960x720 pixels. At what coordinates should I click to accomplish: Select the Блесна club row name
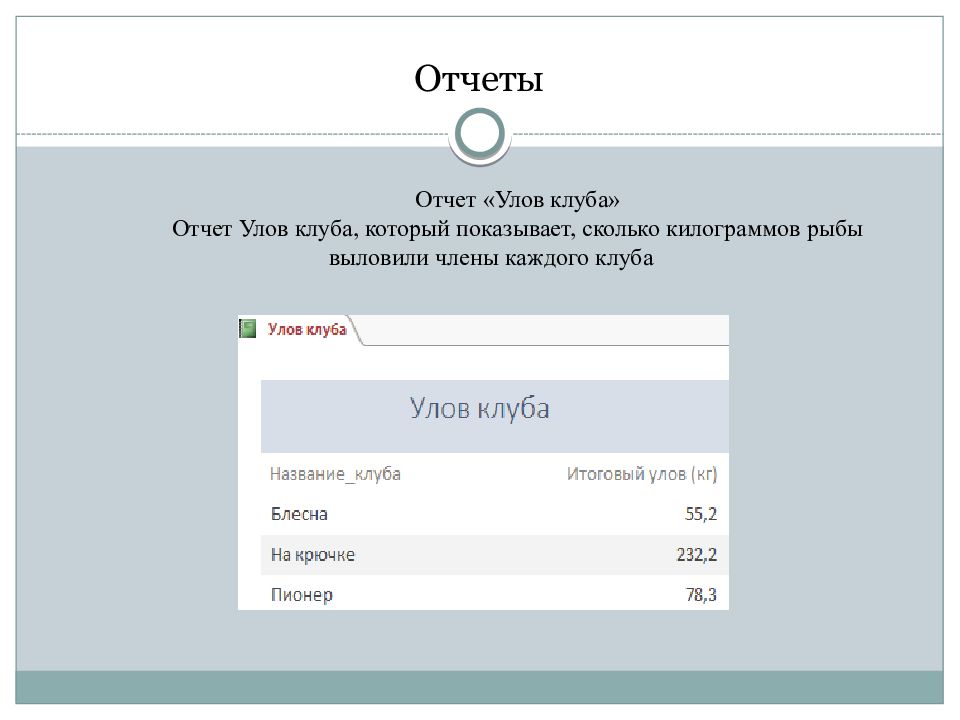coord(299,514)
